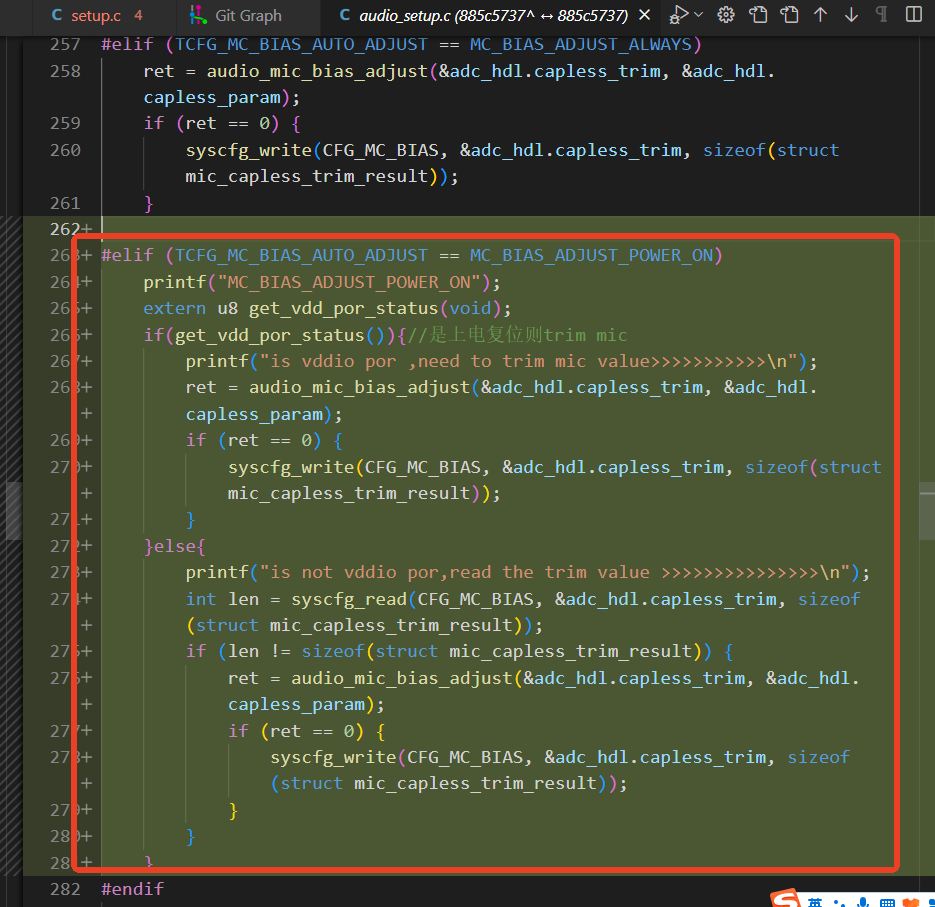935x907 pixels.
Task: Open the diff editor settings gear
Action: (x=726, y=14)
